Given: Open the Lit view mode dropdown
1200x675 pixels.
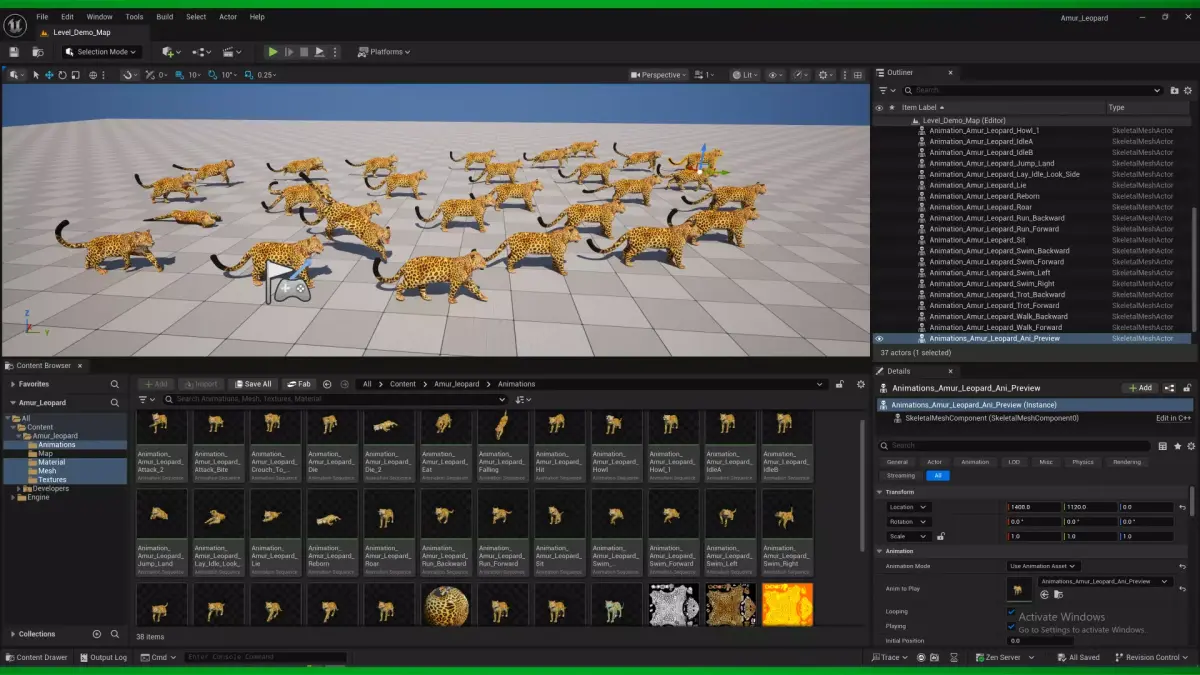Looking at the screenshot, I should tap(745, 75).
